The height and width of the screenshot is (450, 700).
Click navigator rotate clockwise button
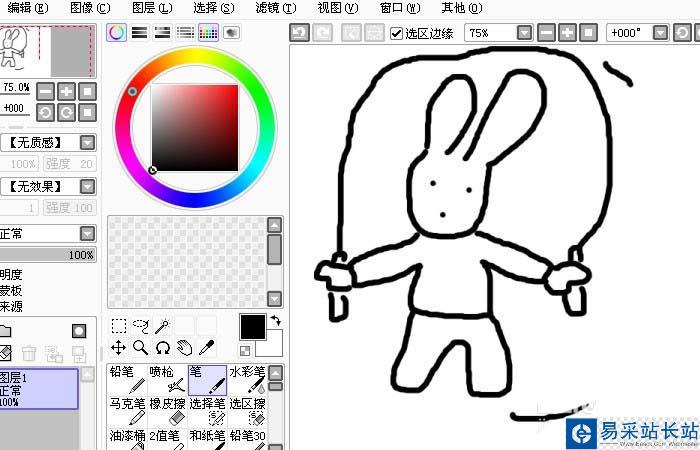[67, 112]
